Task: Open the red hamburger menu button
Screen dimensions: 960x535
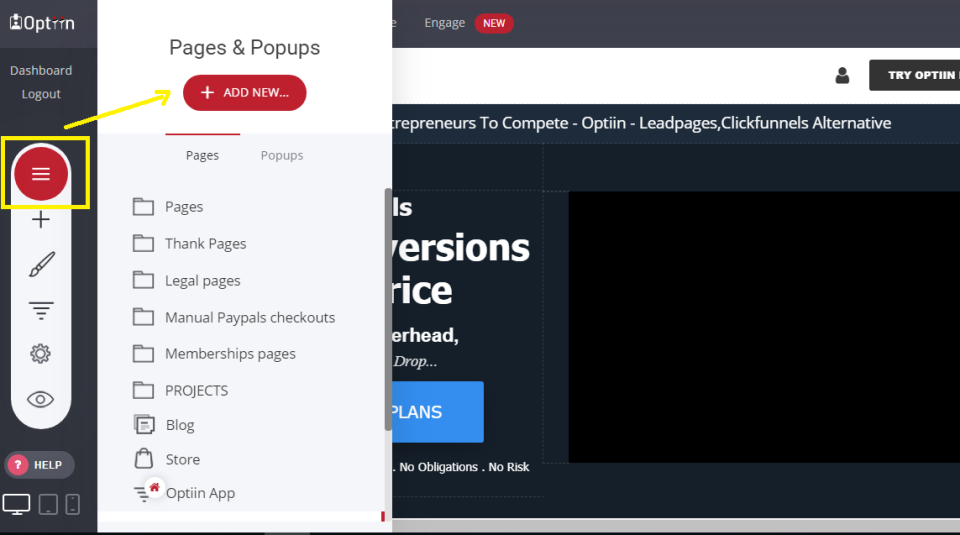Action: (41, 174)
